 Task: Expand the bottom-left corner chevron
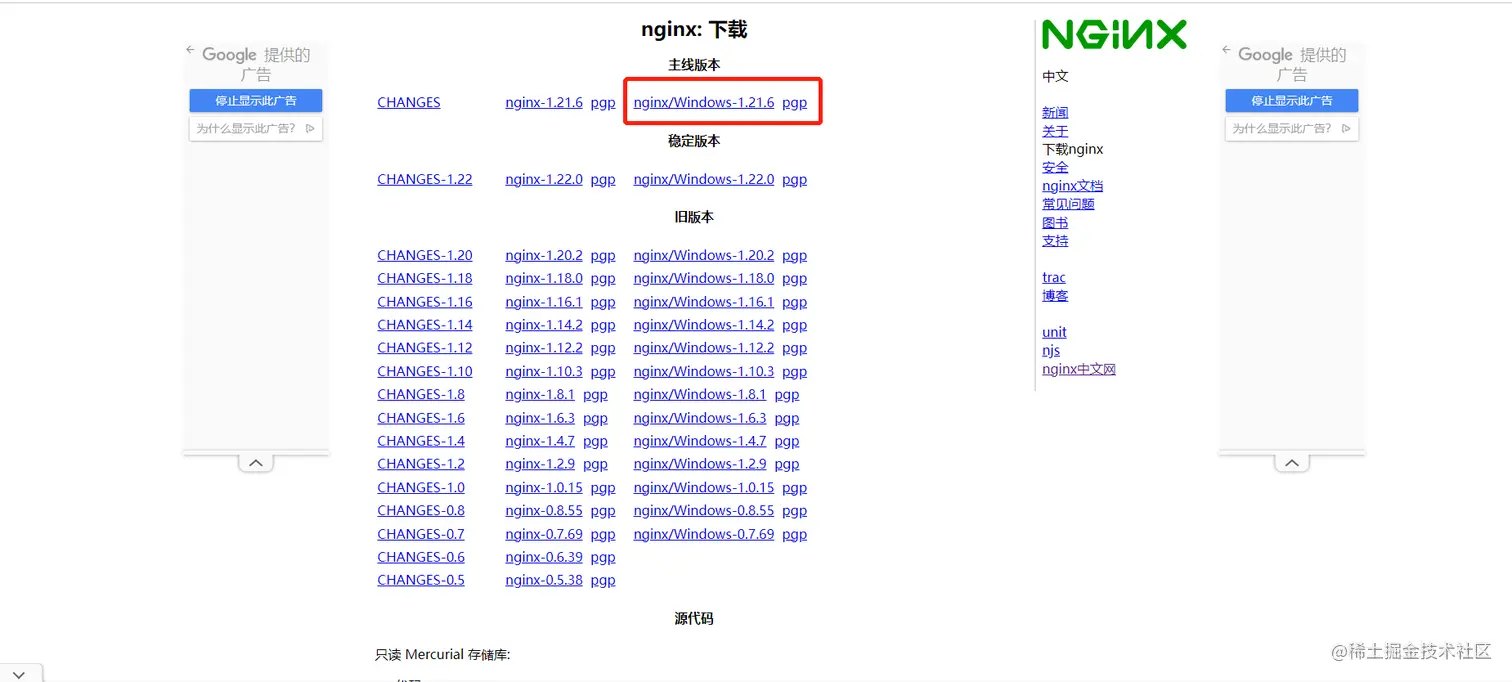pyautogui.click(x=20, y=673)
